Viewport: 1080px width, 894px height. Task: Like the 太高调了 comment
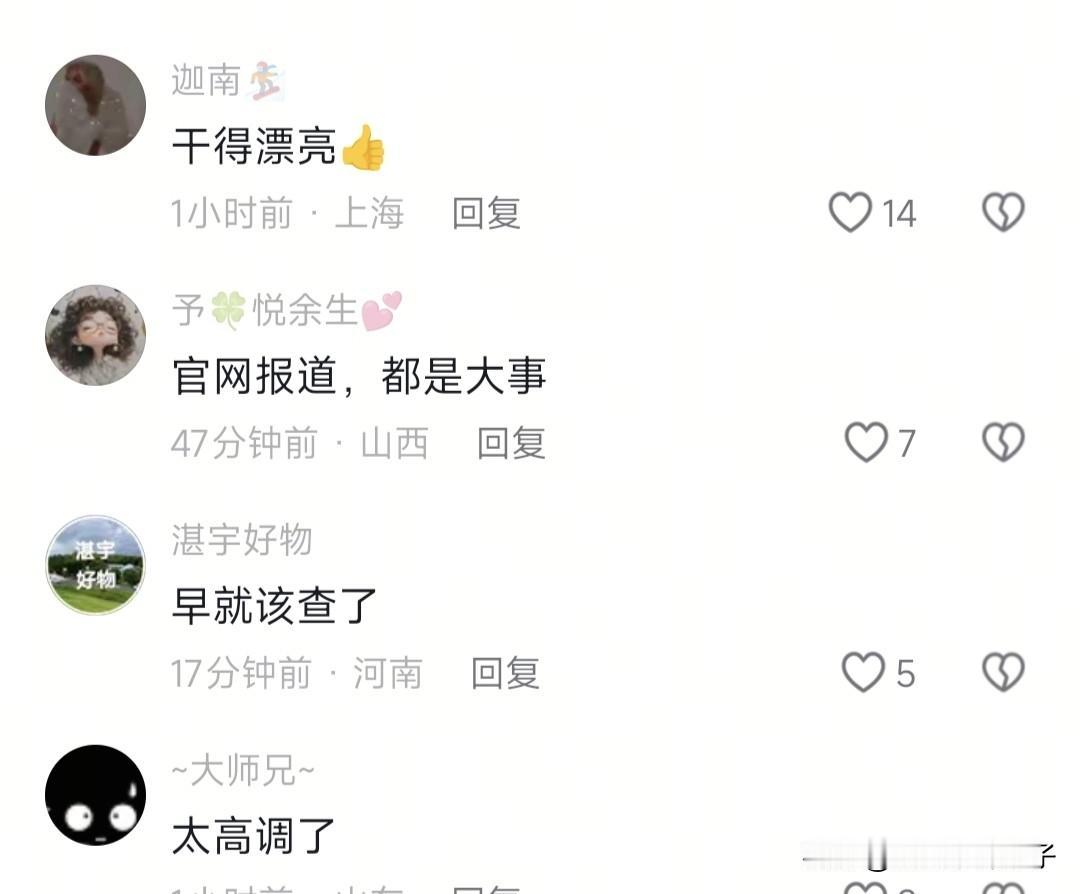(866, 887)
